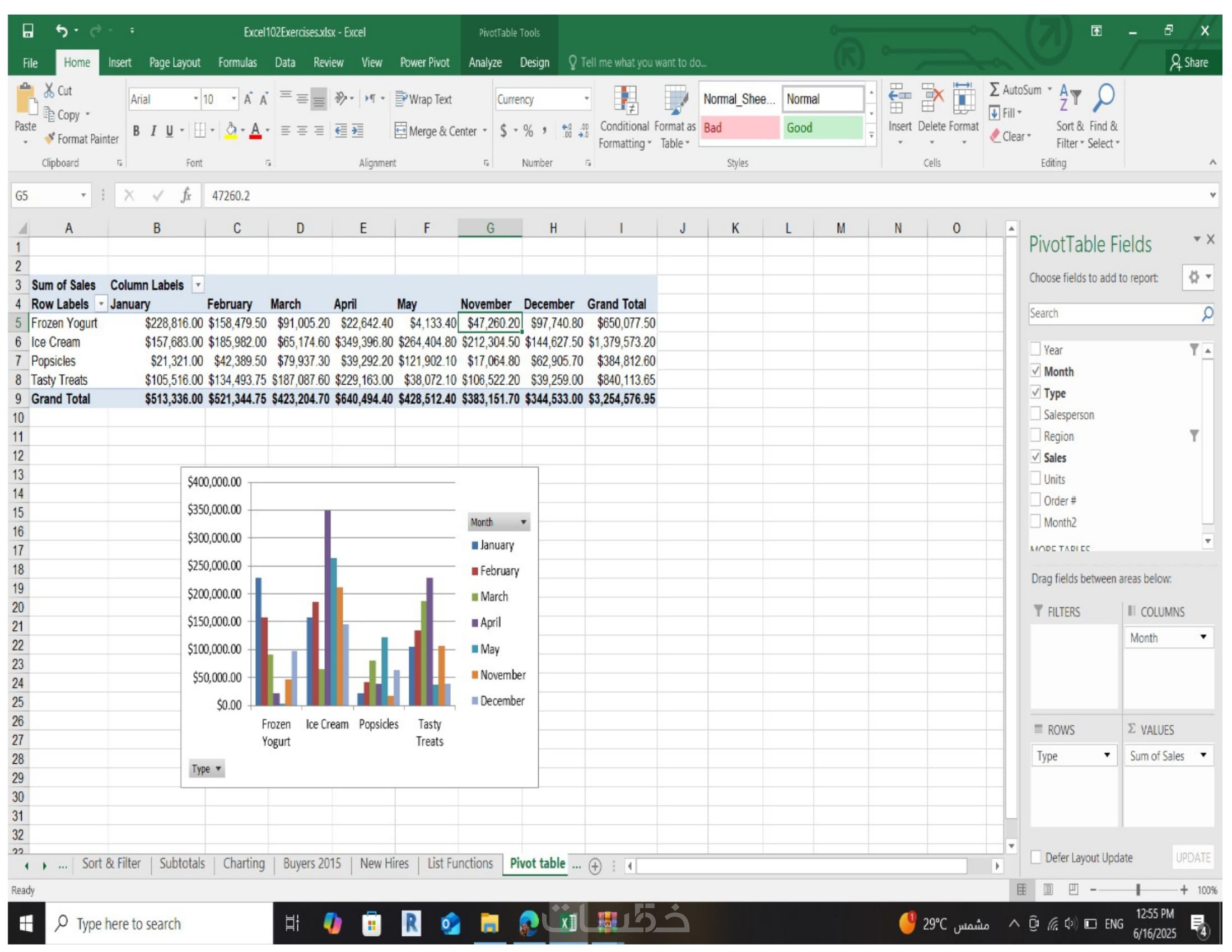Screen dimensions: 1232x952
Task: Click the Share button
Action: tap(1189, 63)
